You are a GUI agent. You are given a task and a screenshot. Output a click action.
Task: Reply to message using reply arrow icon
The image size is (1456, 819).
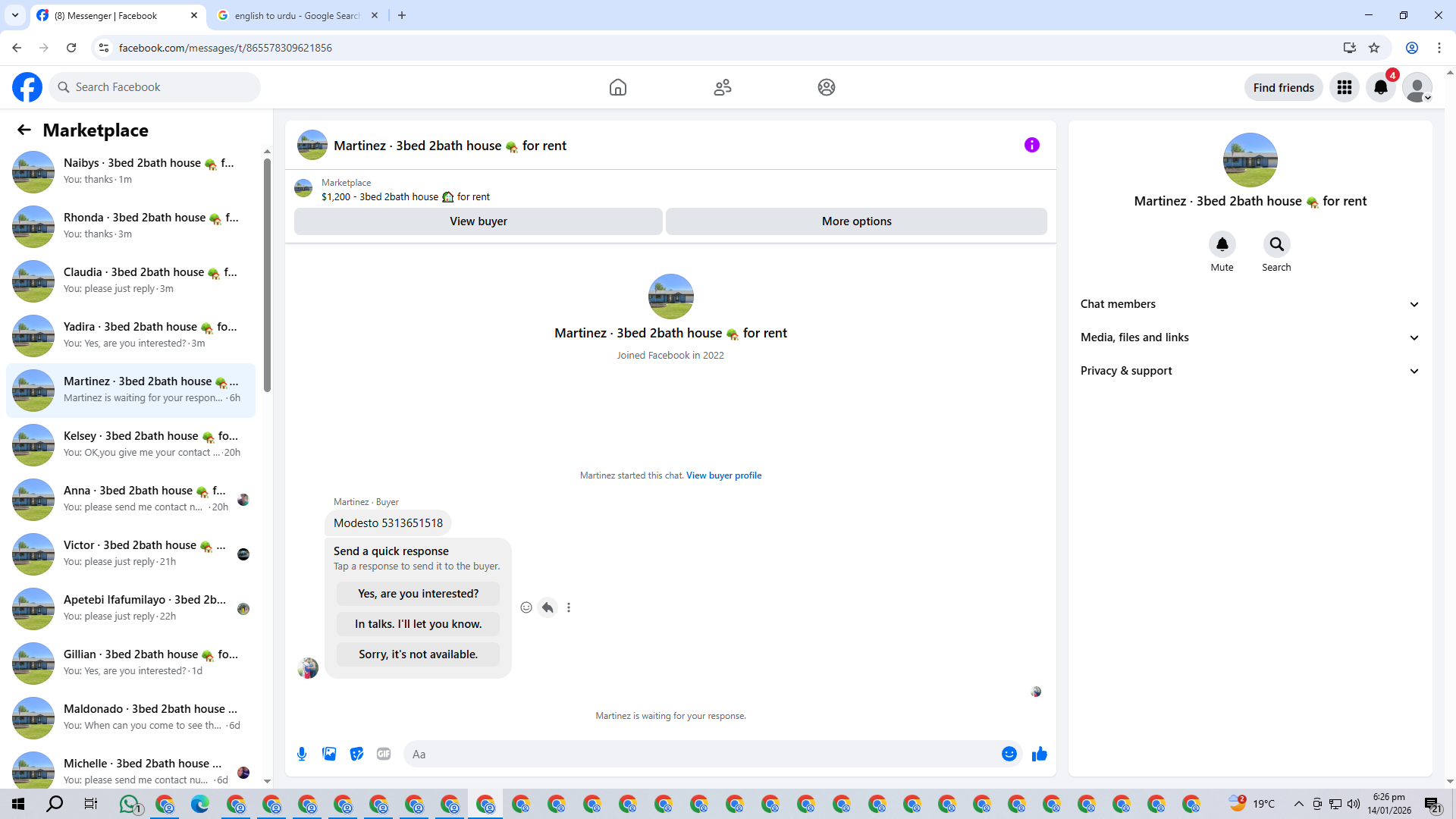click(548, 607)
